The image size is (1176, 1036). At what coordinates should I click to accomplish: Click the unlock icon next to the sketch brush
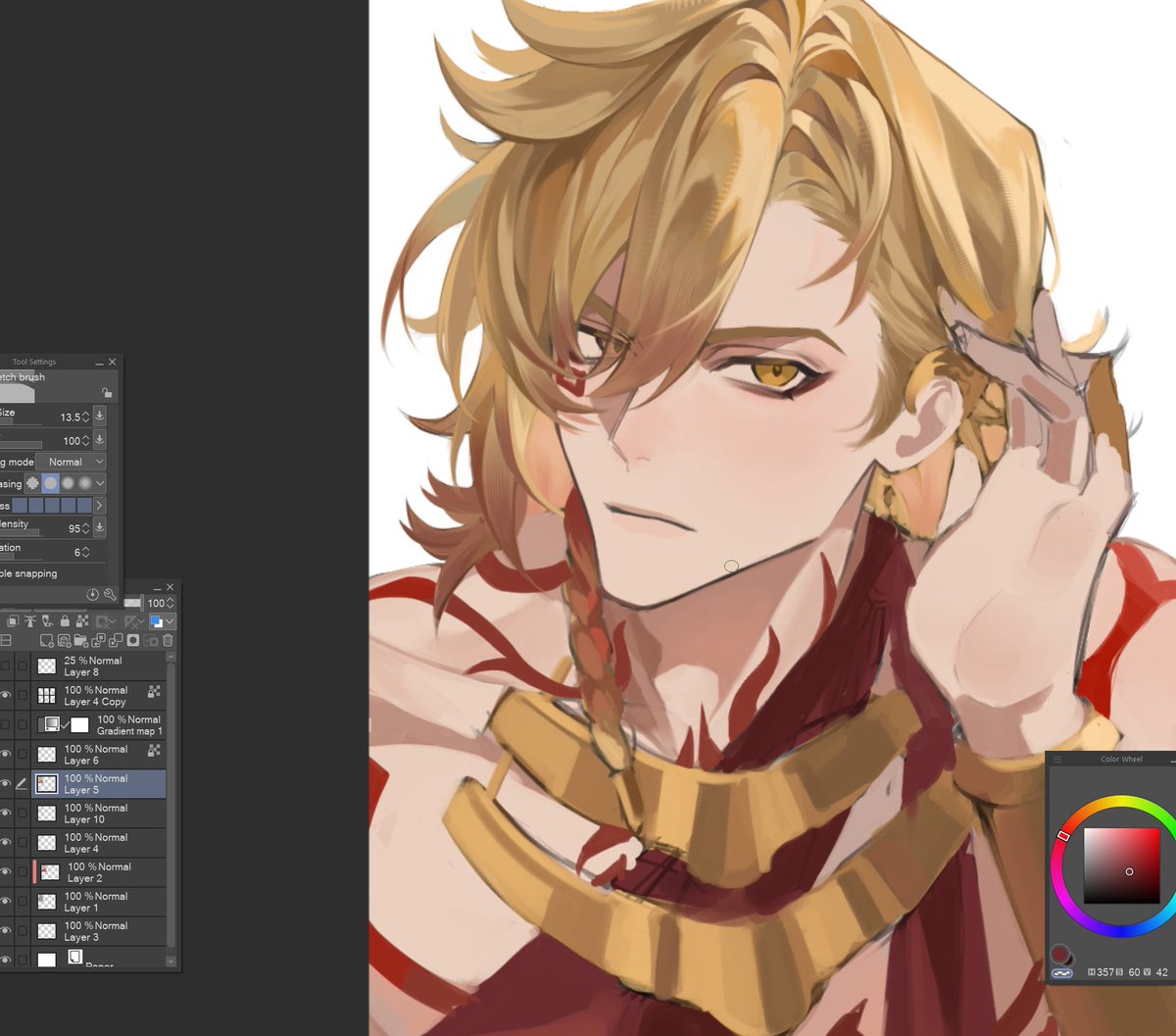click(x=107, y=392)
